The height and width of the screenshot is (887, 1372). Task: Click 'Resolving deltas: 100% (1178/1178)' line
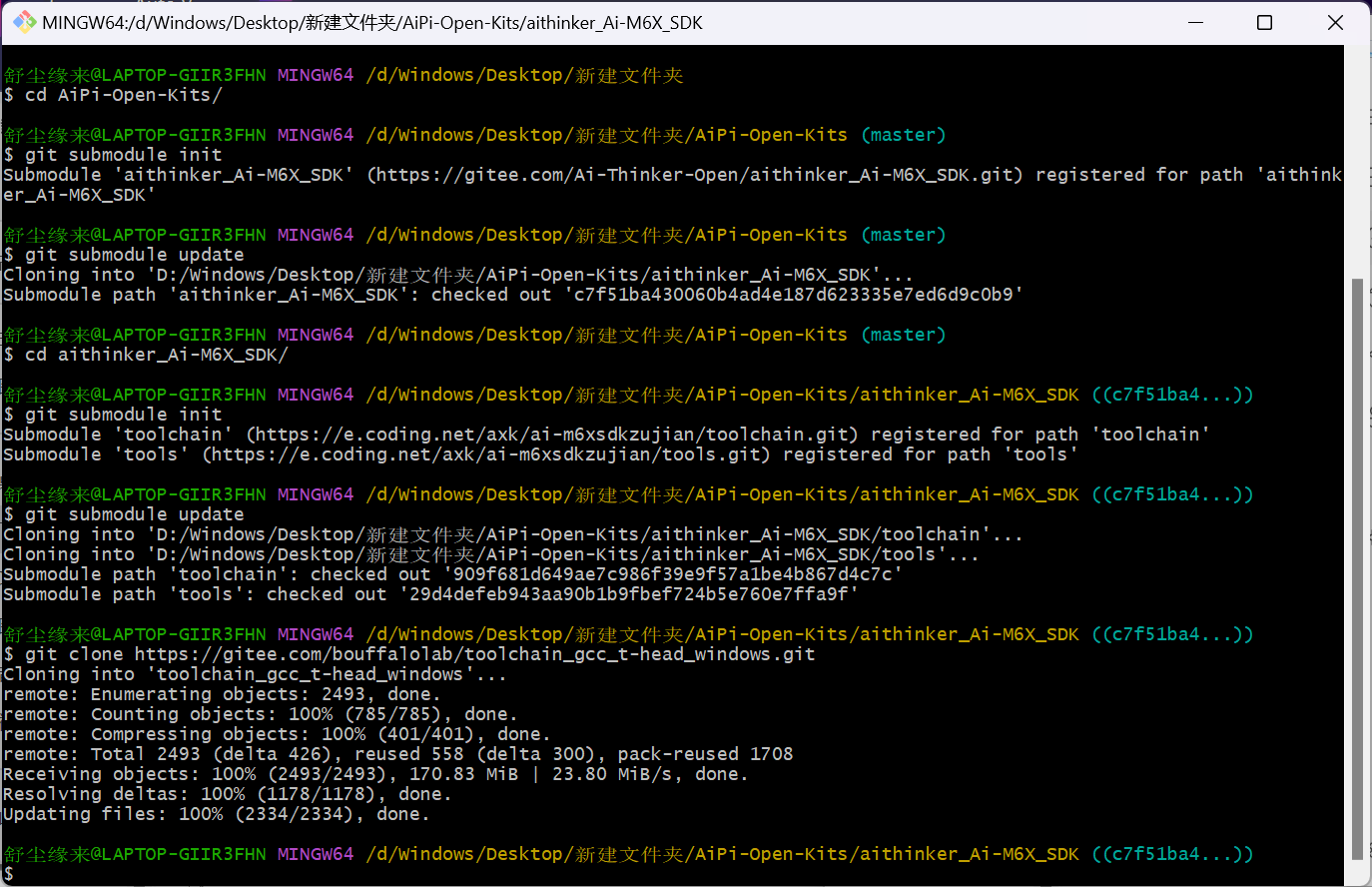pos(228,794)
